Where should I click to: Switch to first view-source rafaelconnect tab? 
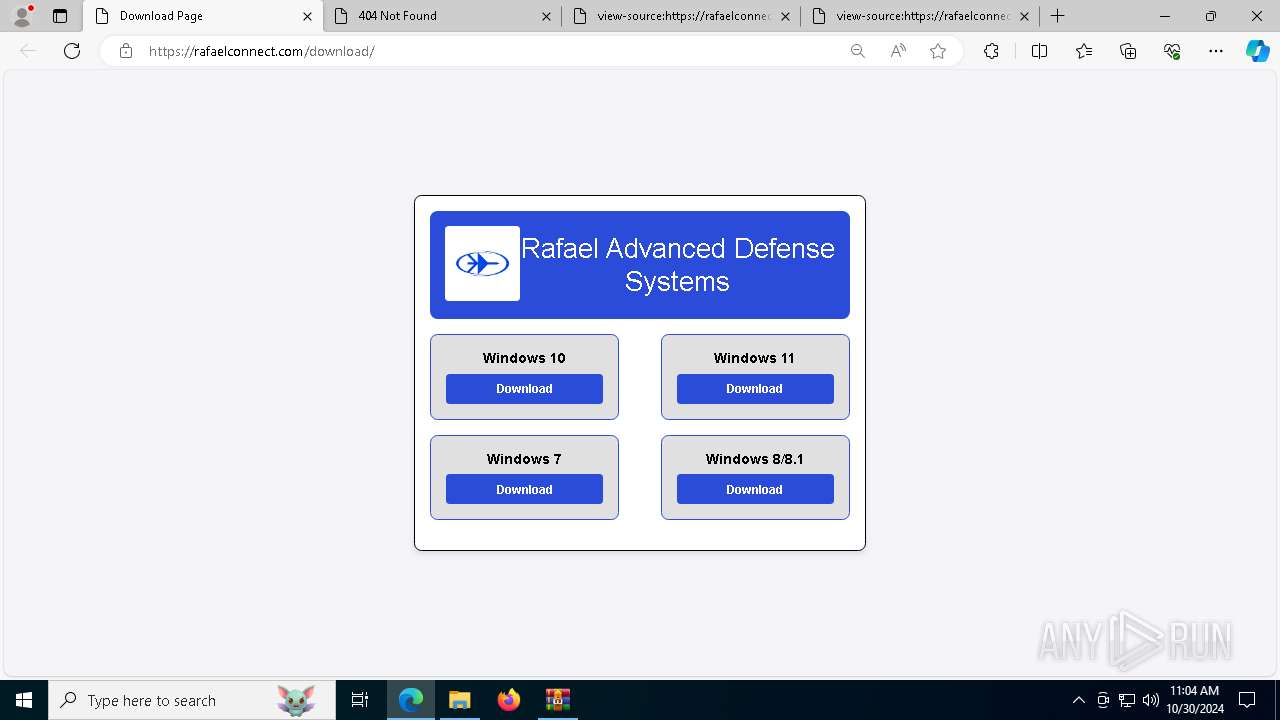pyautogui.click(x=682, y=16)
